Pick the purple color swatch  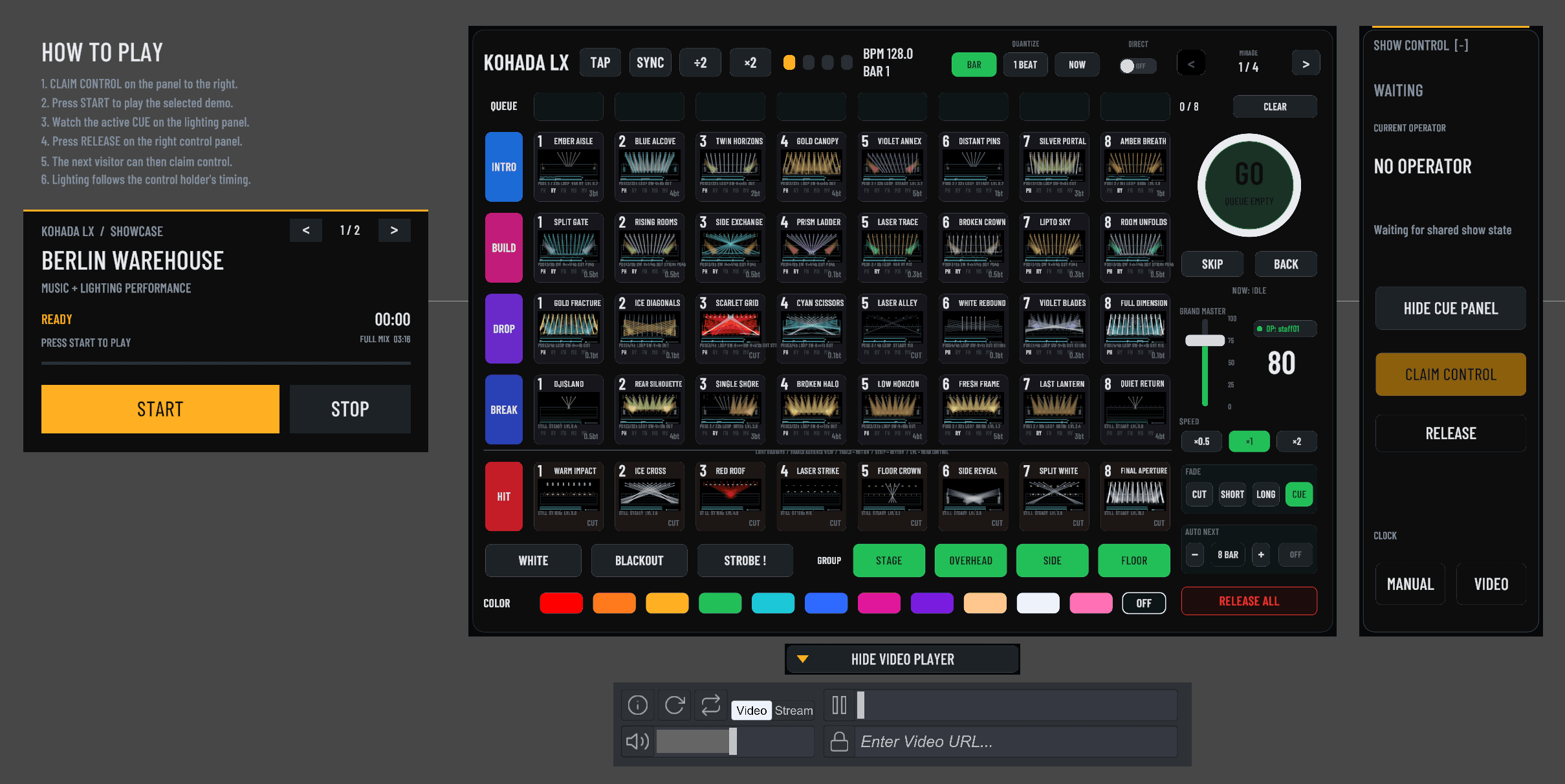(932, 603)
